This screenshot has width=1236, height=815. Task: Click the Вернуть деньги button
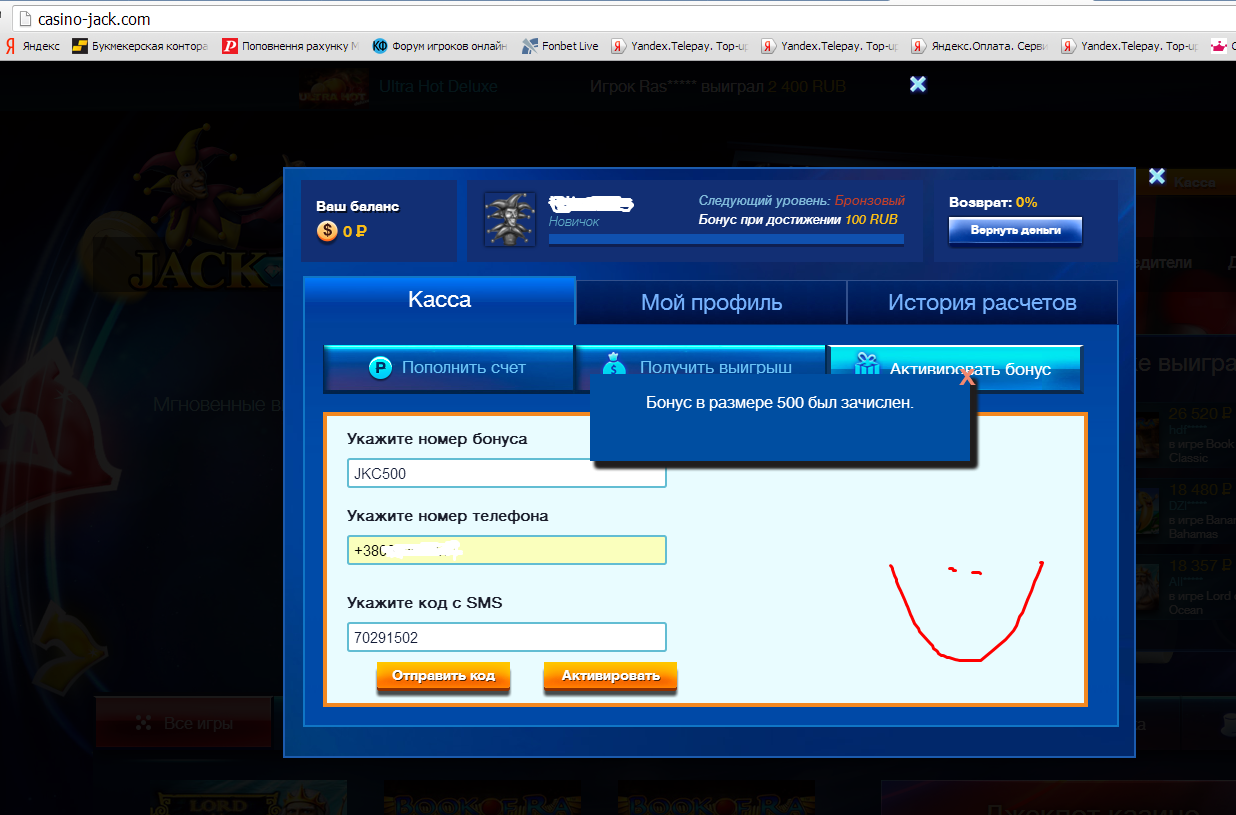1015,230
